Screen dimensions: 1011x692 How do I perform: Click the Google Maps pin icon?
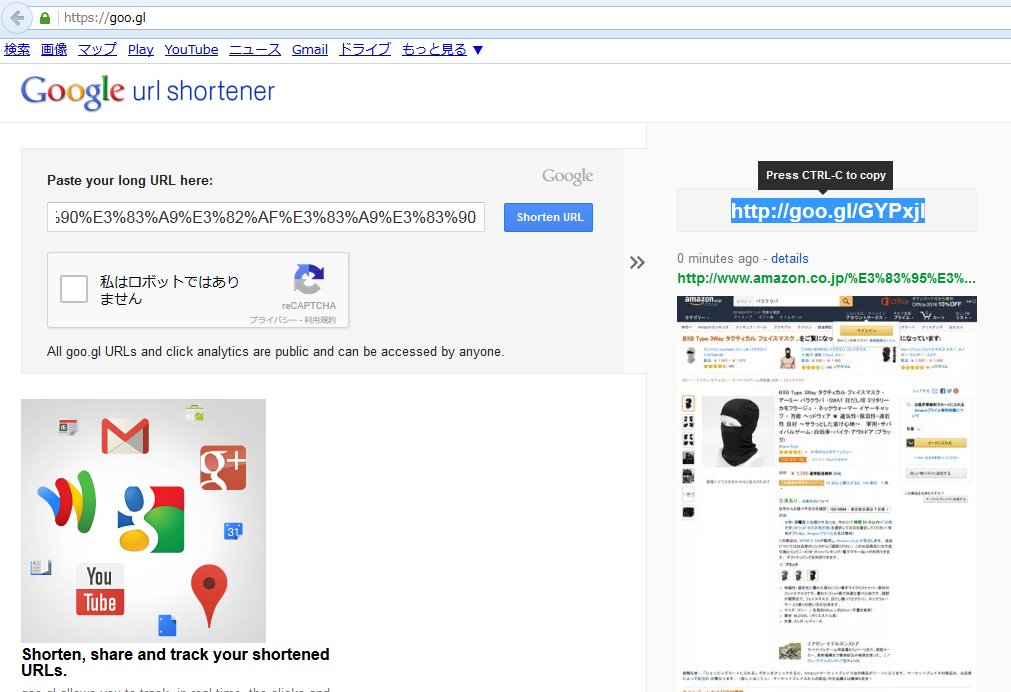tap(209, 595)
